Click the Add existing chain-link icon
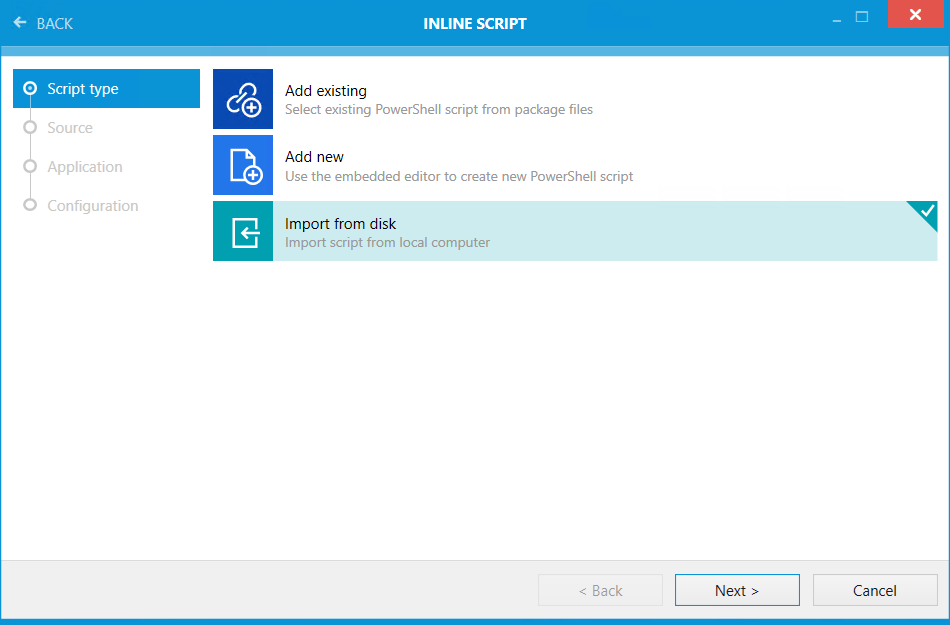 242,99
